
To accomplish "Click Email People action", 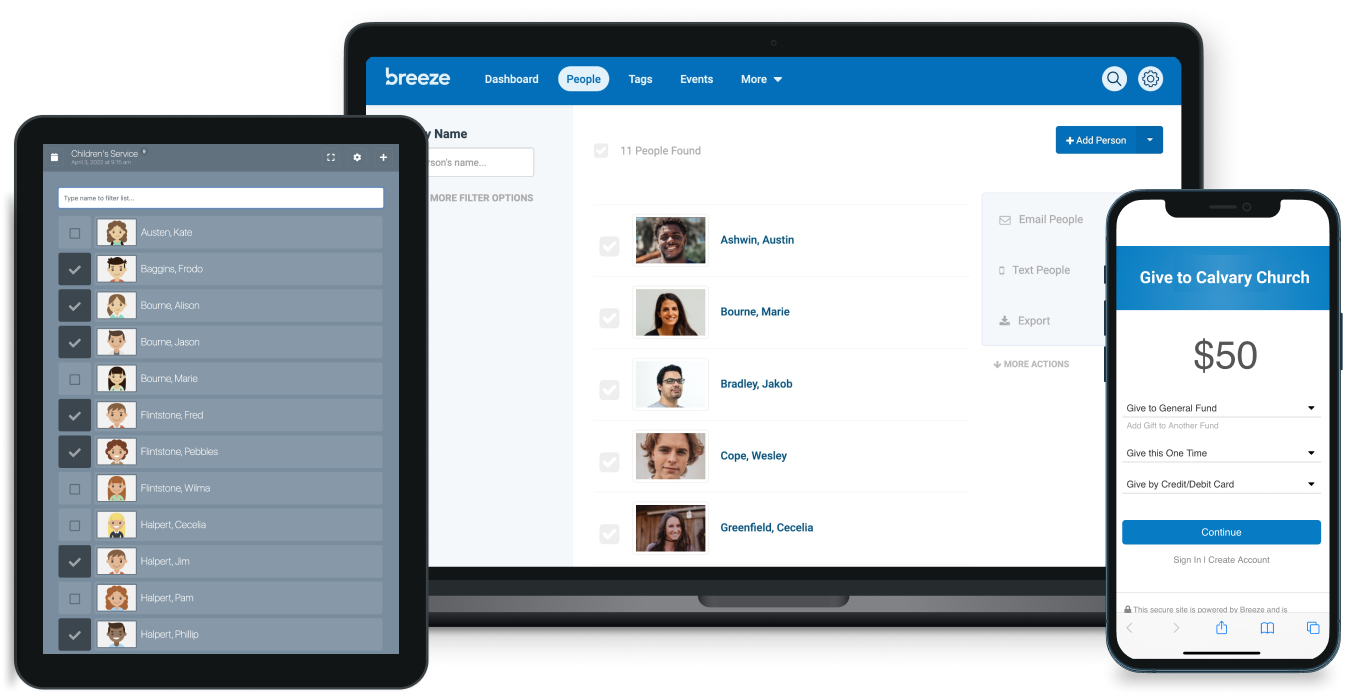I will [x=1040, y=220].
